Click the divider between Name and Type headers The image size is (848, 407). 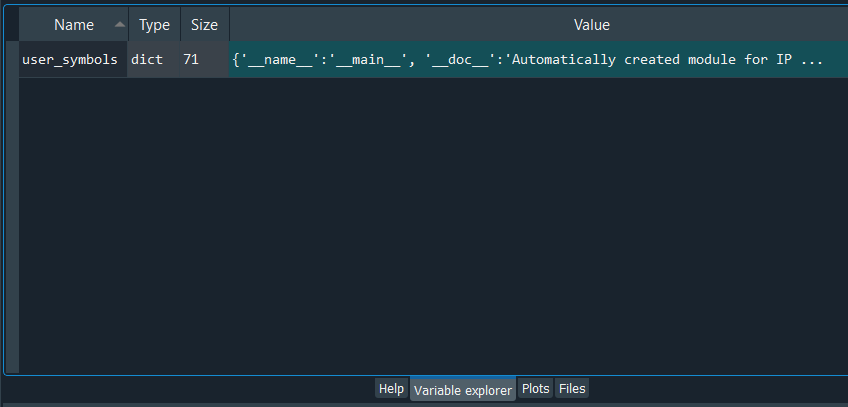128,24
